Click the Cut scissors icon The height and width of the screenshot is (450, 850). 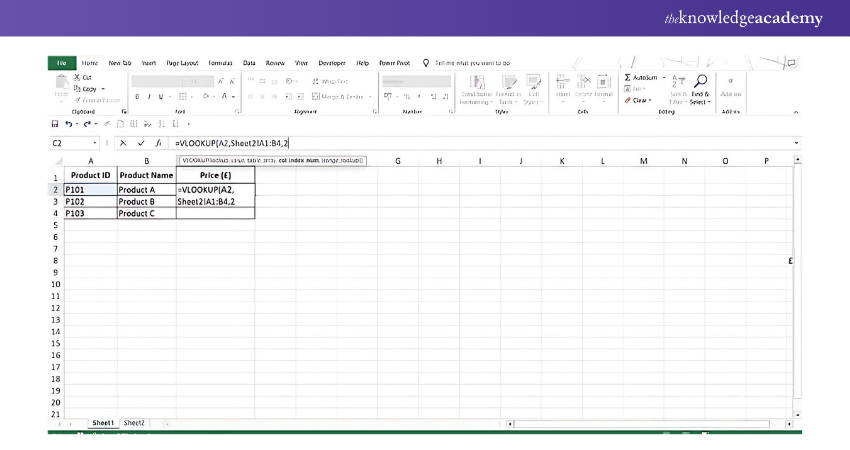click(x=77, y=77)
